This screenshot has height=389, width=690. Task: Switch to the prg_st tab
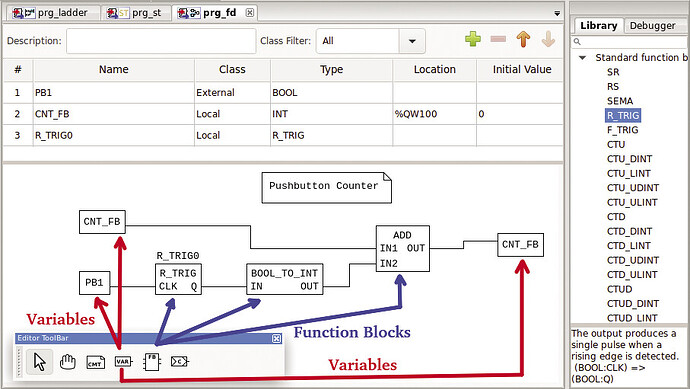tap(136, 13)
